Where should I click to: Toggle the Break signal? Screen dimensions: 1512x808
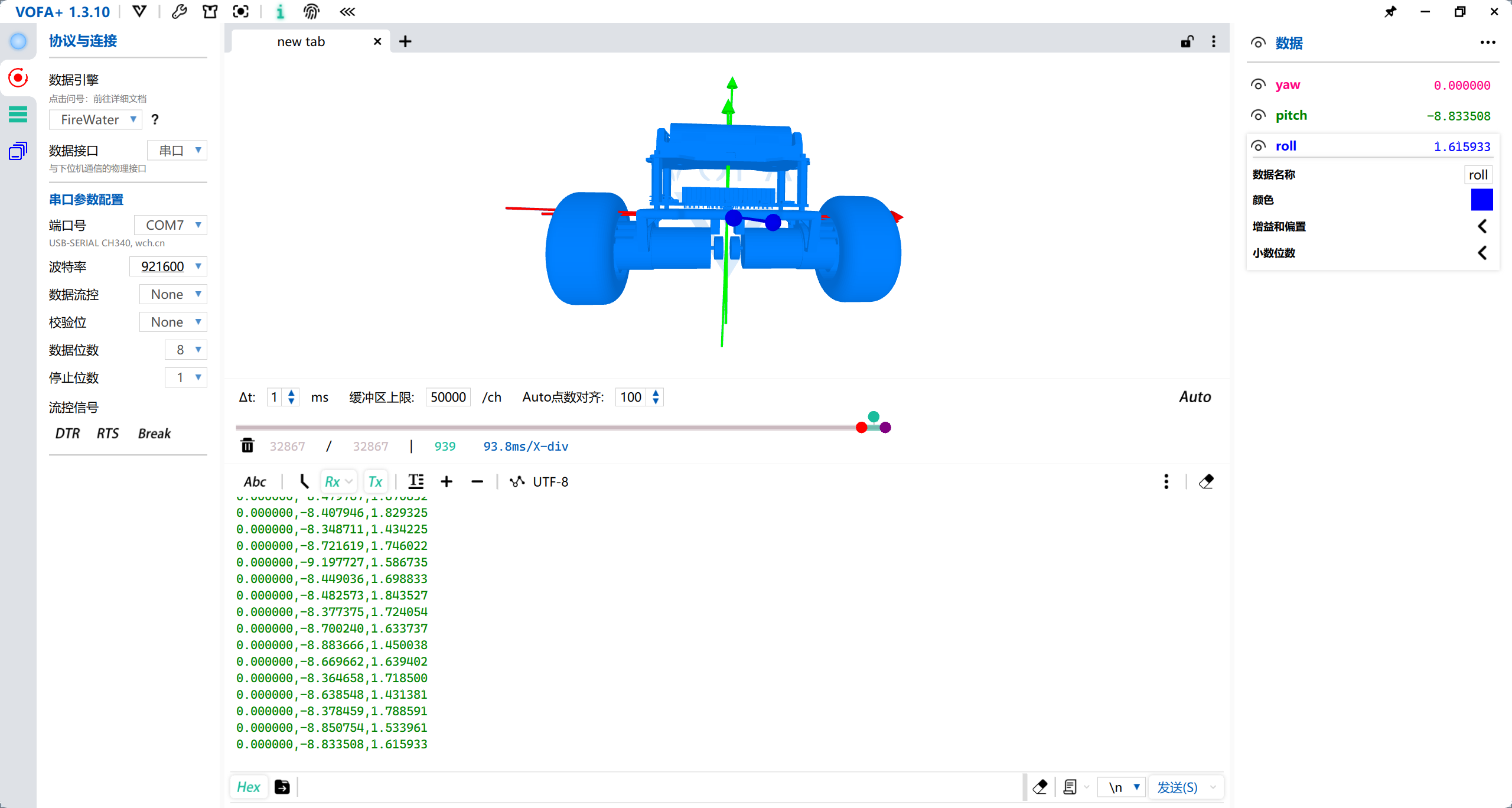(x=154, y=434)
